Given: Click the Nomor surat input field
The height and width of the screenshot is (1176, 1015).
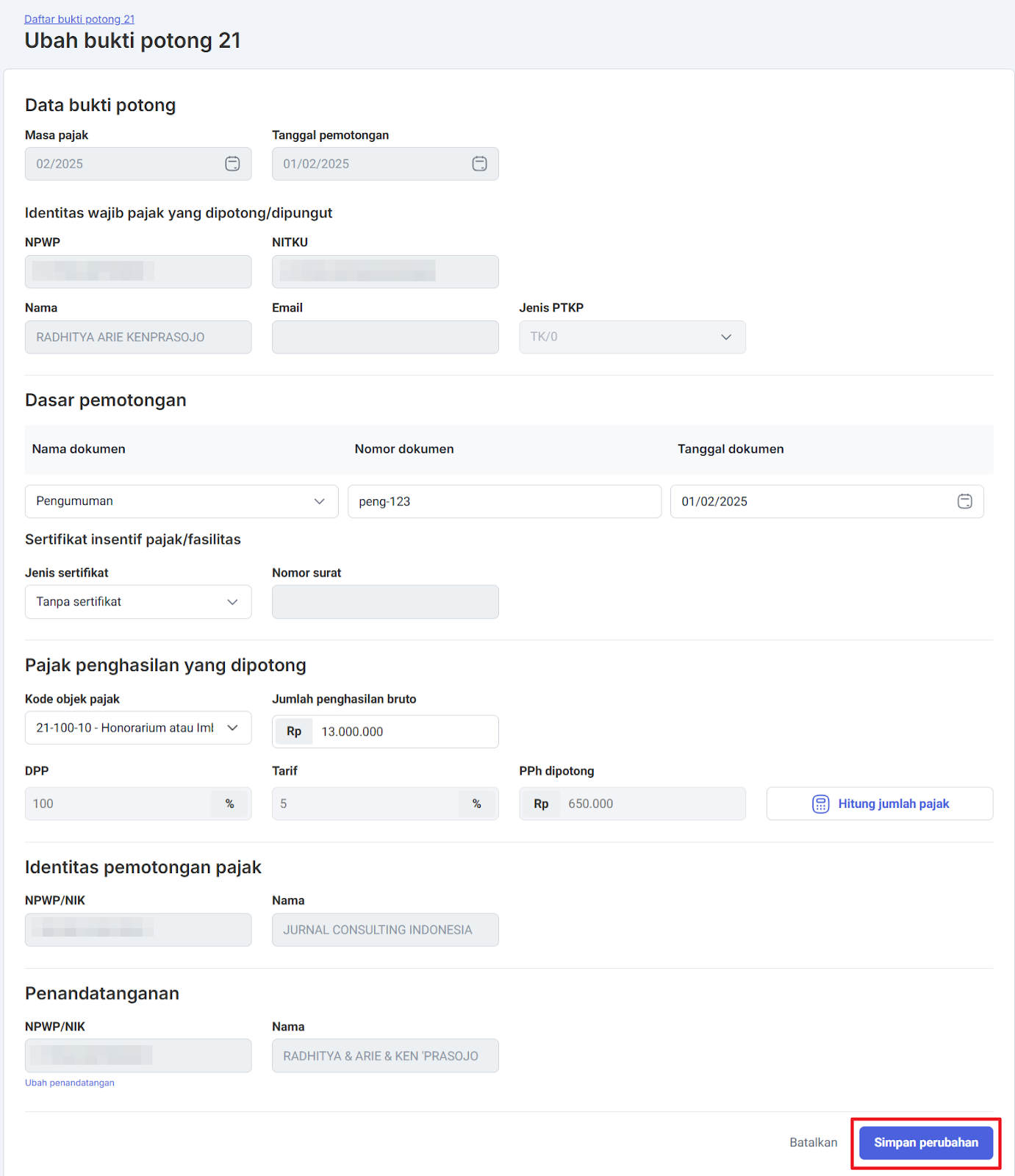Looking at the screenshot, I should coord(385,602).
